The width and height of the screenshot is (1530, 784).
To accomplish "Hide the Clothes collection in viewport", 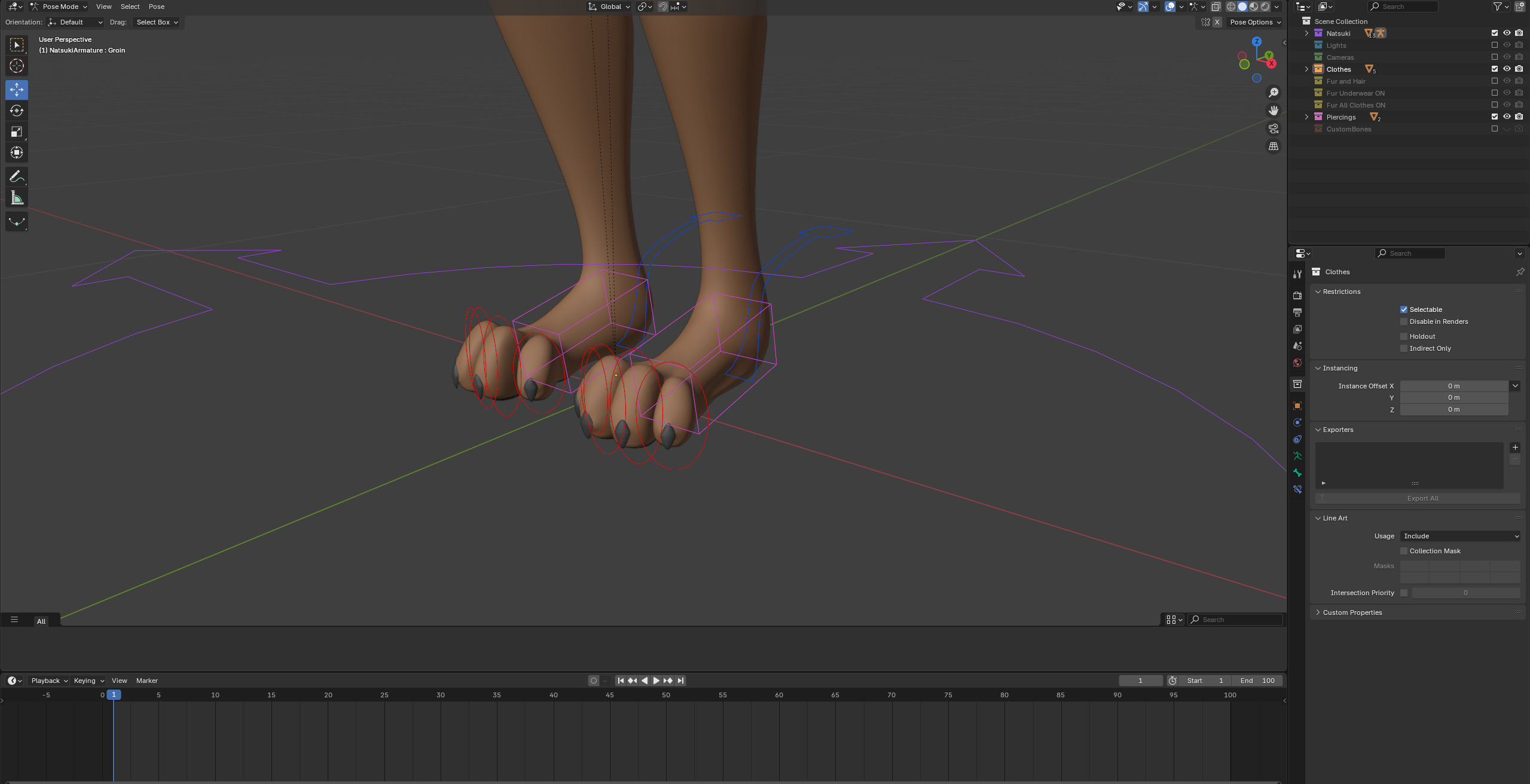I will pos(1507,69).
